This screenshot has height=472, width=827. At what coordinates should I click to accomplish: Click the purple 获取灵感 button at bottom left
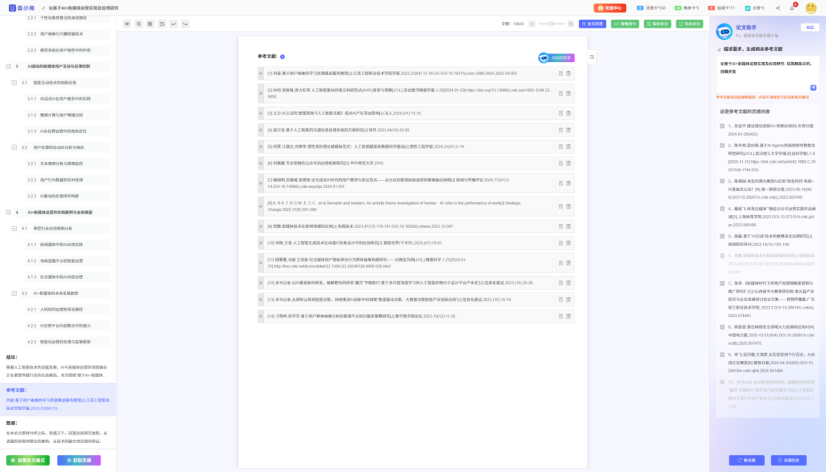click(79, 460)
